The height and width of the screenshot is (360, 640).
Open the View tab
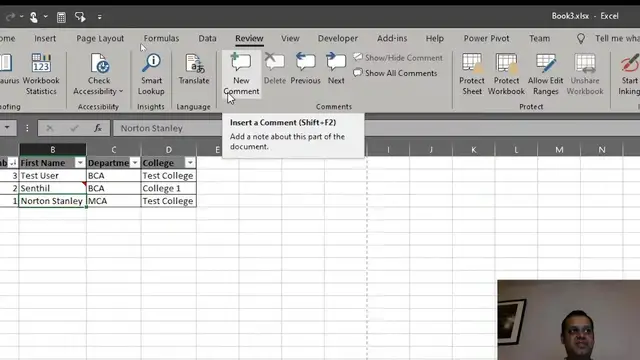(290, 38)
